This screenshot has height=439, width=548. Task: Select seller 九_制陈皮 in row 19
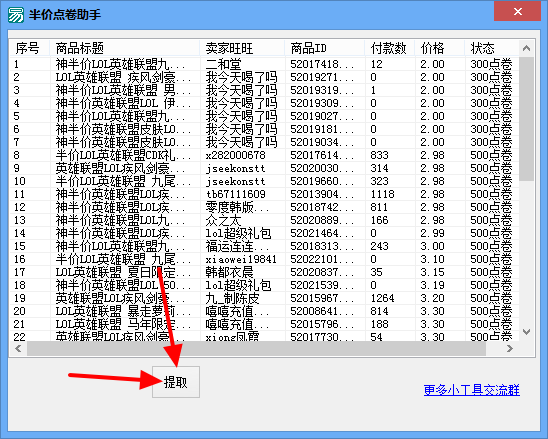(x=232, y=298)
